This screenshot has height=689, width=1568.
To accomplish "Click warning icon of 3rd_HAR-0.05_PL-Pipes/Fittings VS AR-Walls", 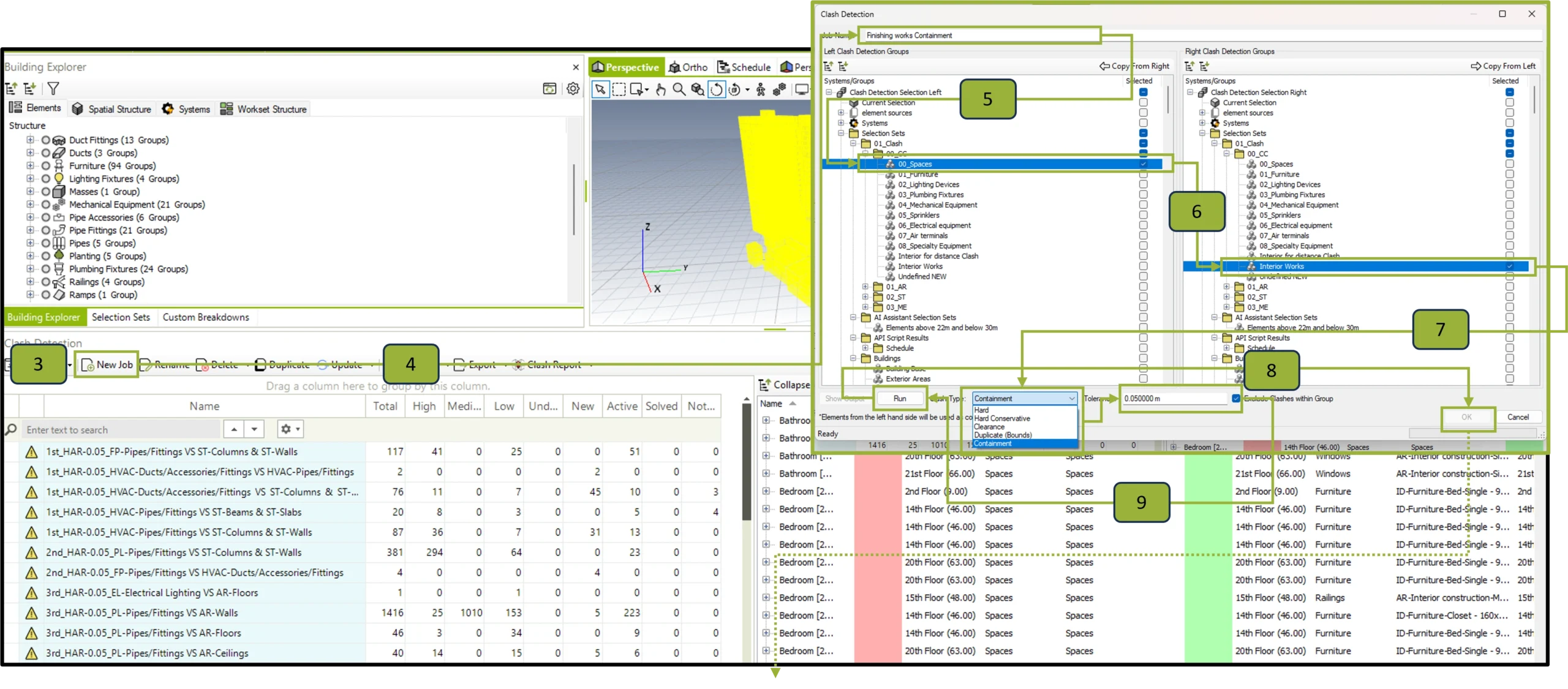I will click(x=31, y=613).
